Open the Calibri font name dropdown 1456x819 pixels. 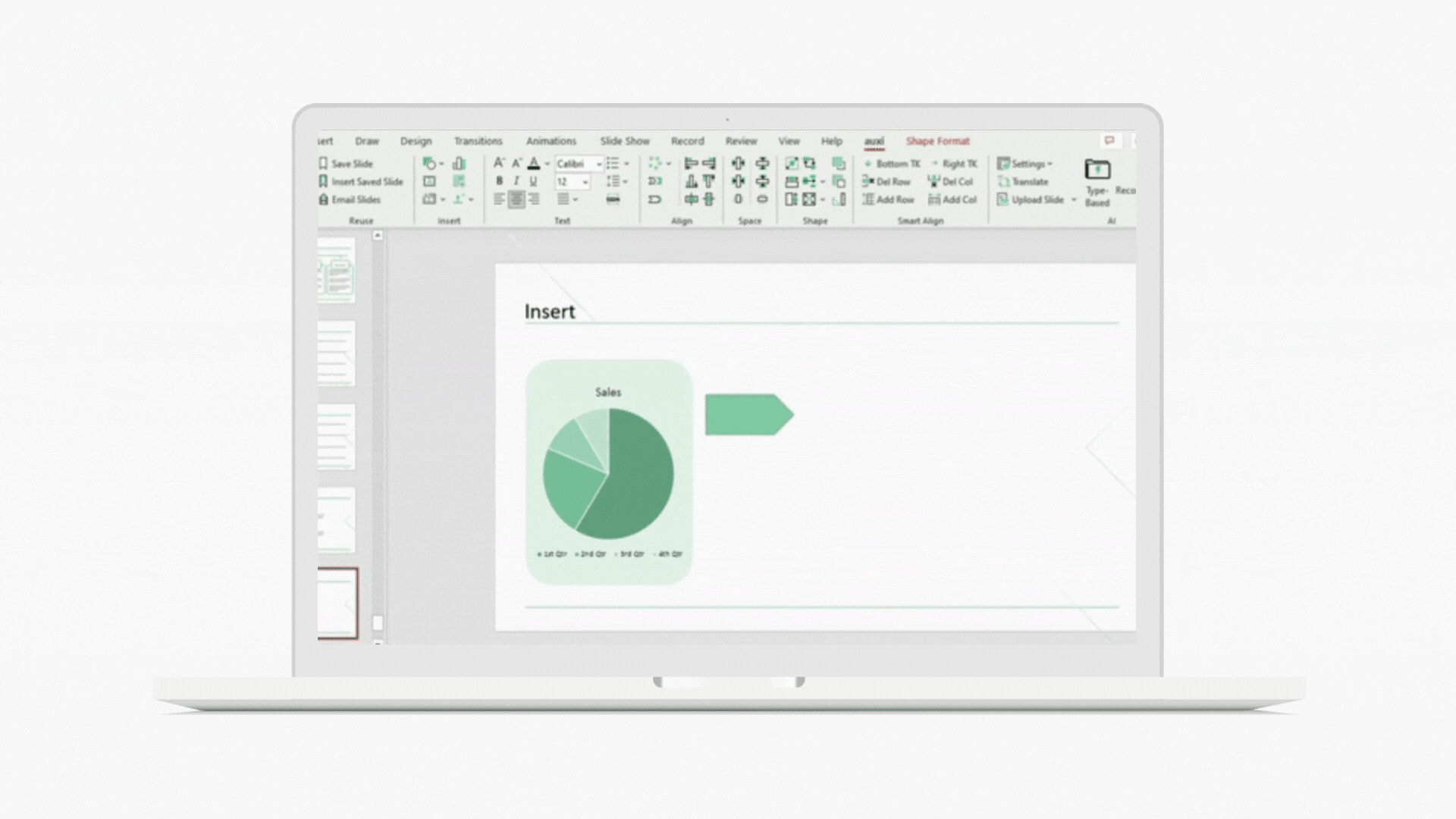(598, 164)
